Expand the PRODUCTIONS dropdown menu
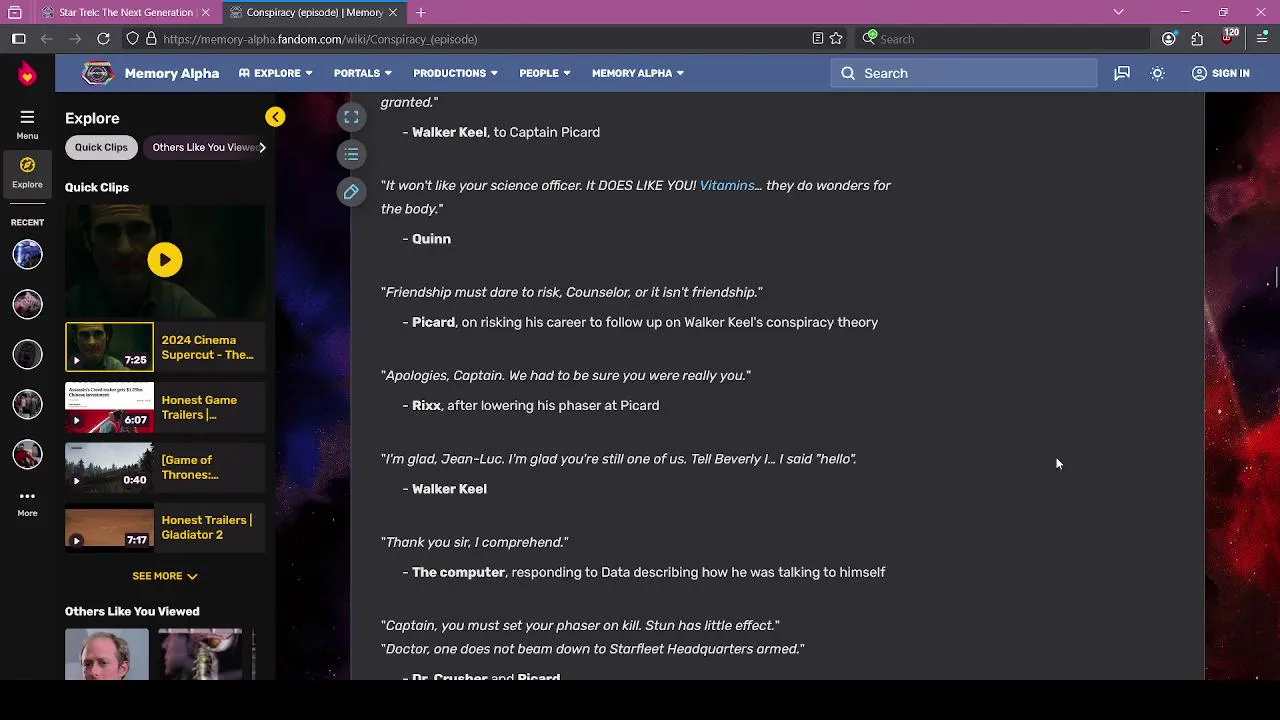The height and width of the screenshot is (720, 1280). (x=455, y=73)
